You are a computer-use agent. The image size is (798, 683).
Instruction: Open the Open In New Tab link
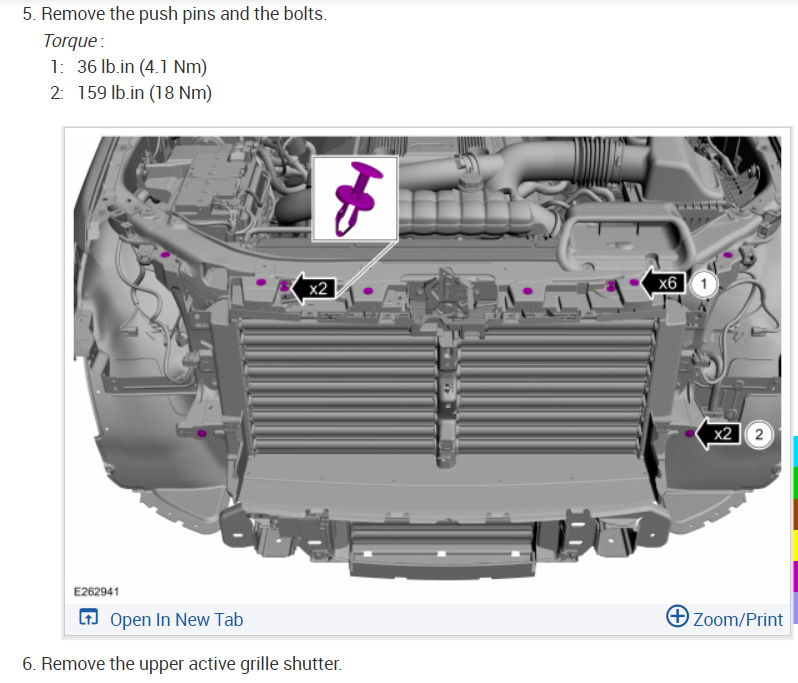pyautogui.click(x=176, y=619)
